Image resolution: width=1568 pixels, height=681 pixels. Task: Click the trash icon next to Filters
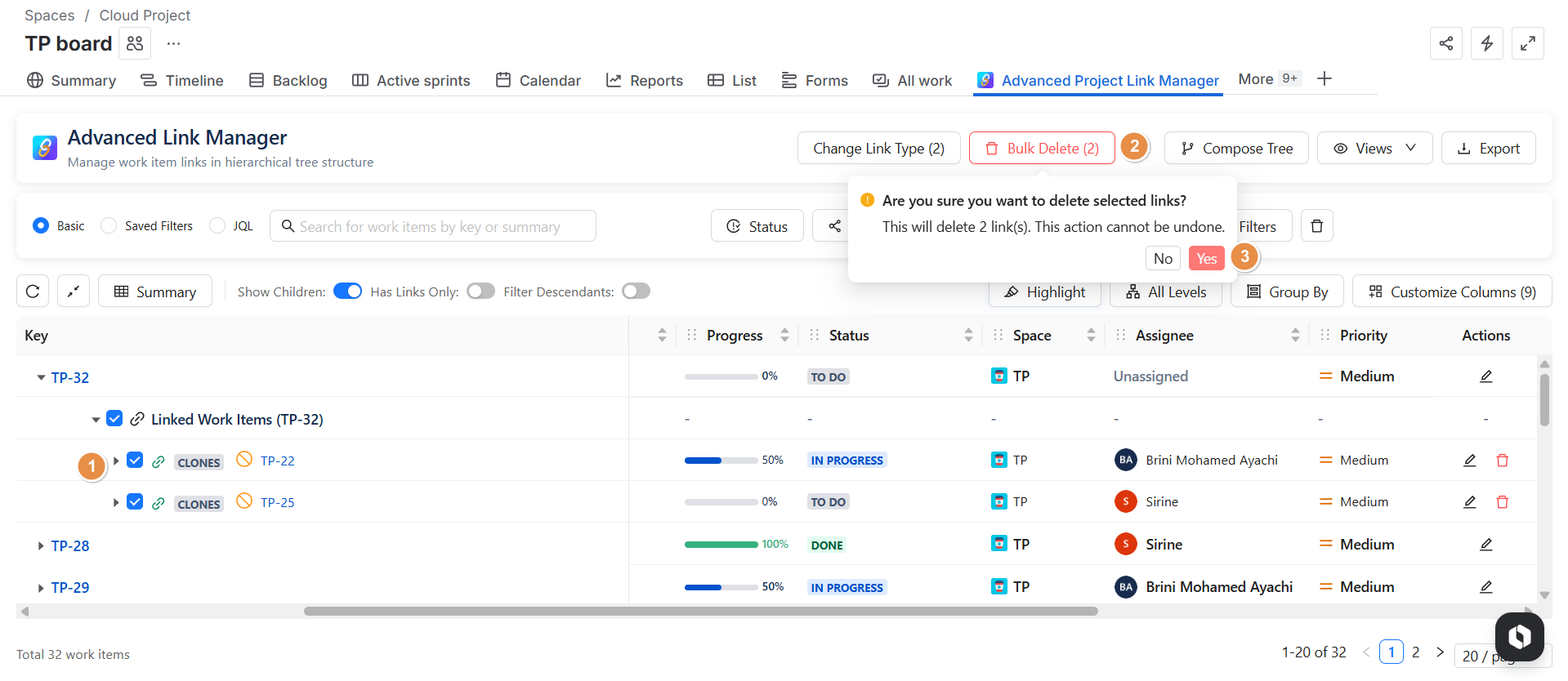point(1316,226)
